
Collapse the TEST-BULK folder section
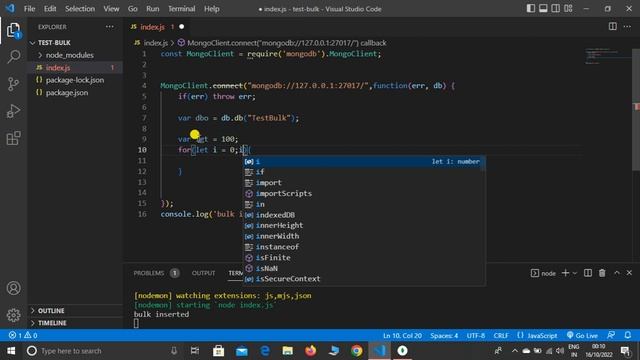pos(75,42)
